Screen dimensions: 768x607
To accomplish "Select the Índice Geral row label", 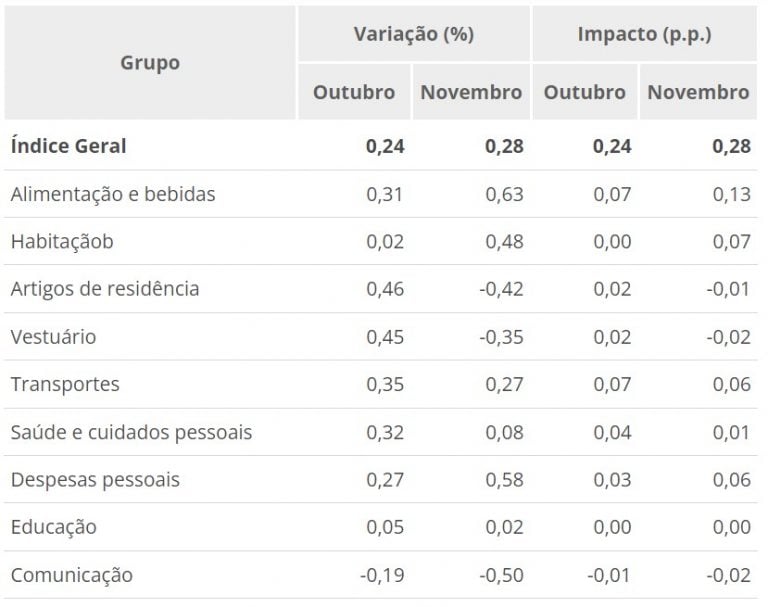I will click(x=69, y=146).
